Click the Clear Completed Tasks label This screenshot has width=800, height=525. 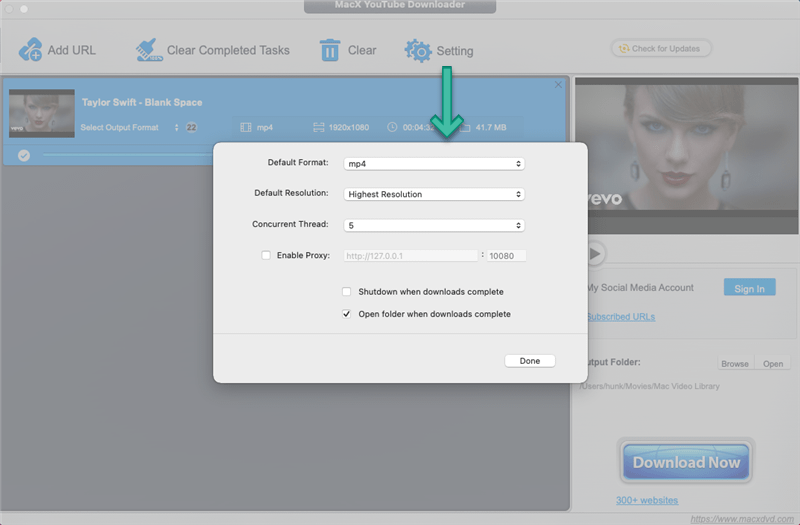point(228,50)
